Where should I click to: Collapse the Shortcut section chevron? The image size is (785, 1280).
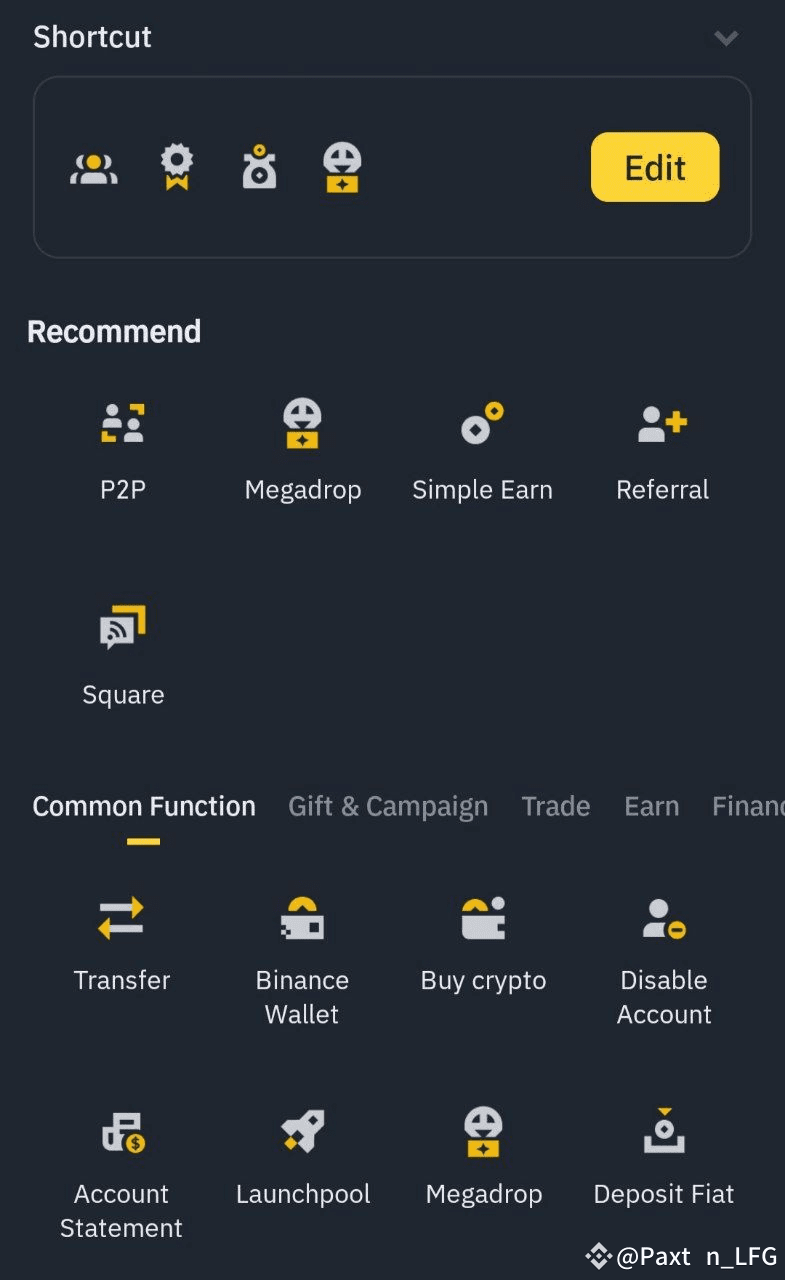tap(726, 38)
